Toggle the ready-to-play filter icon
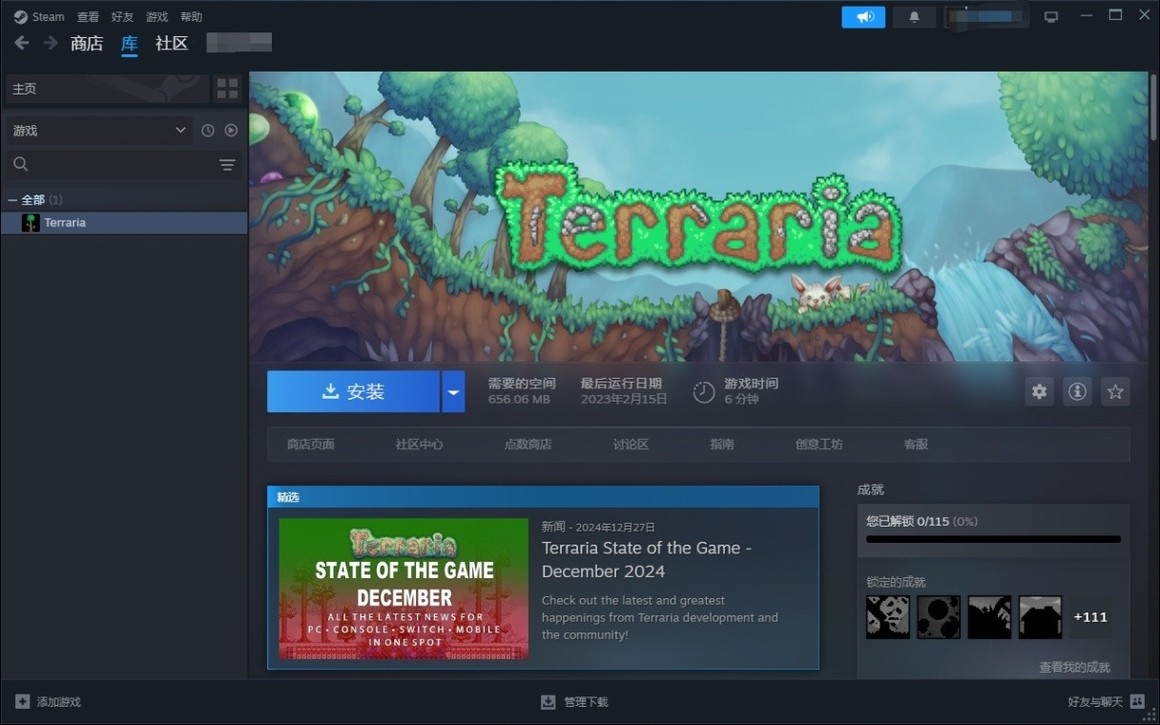Image resolution: width=1160 pixels, height=725 pixels. [232, 130]
